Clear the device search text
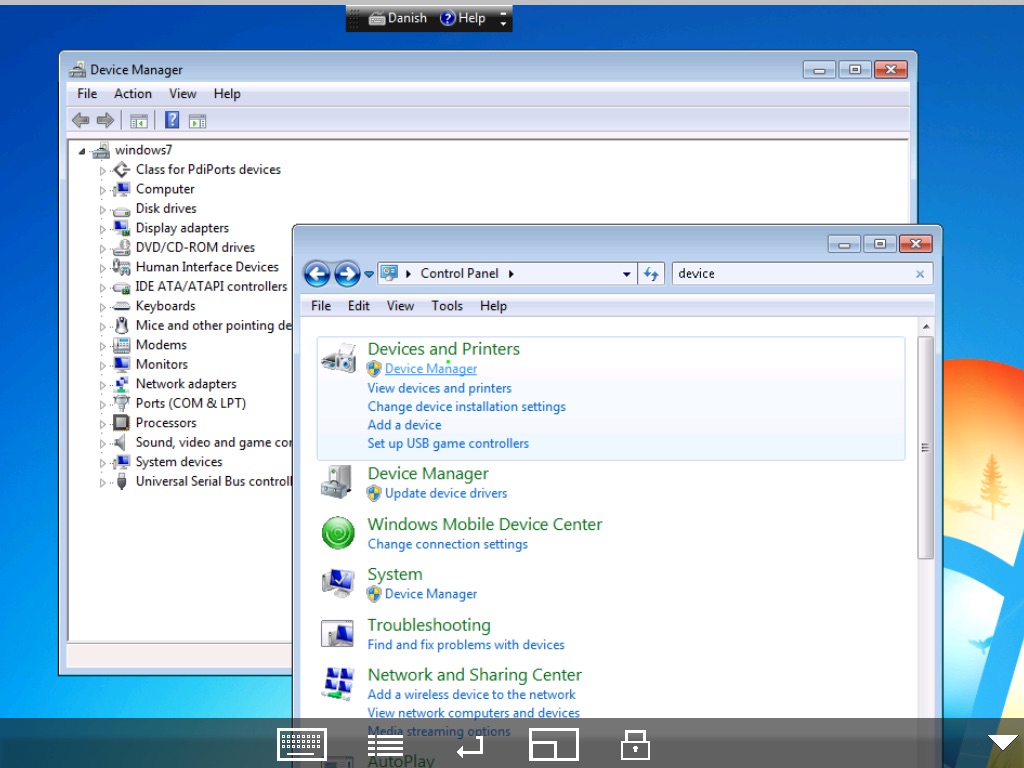Image resolution: width=1024 pixels, height=768 pixels. point(920,274)
